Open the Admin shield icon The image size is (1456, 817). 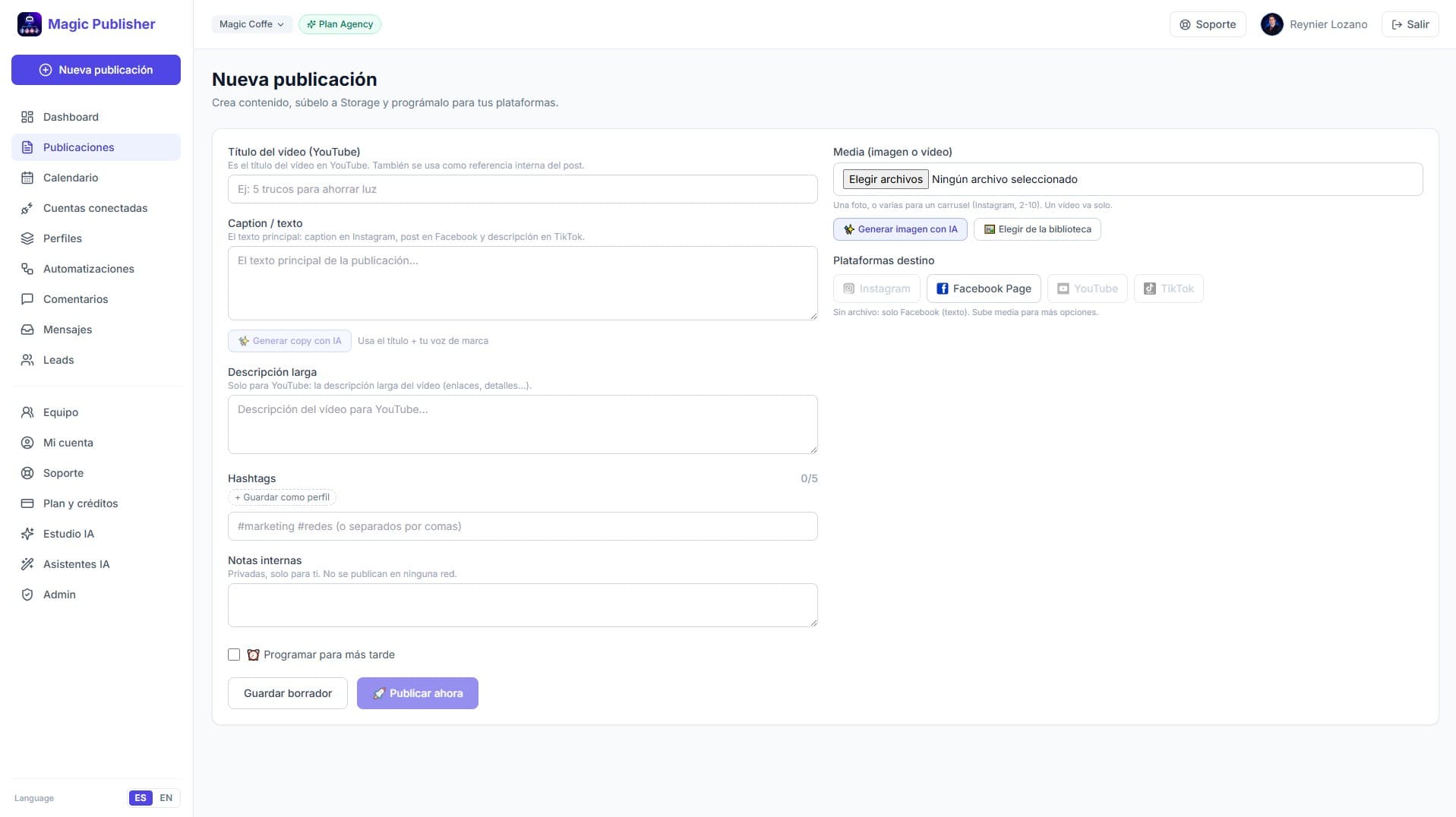click(x=27, y=595)
